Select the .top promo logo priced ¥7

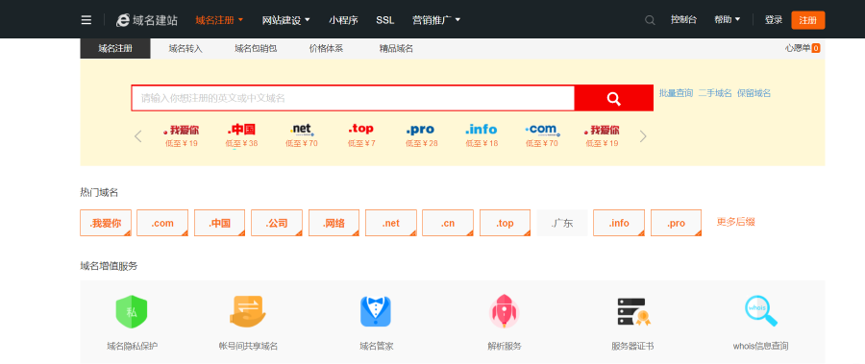[x=361, y=129]
